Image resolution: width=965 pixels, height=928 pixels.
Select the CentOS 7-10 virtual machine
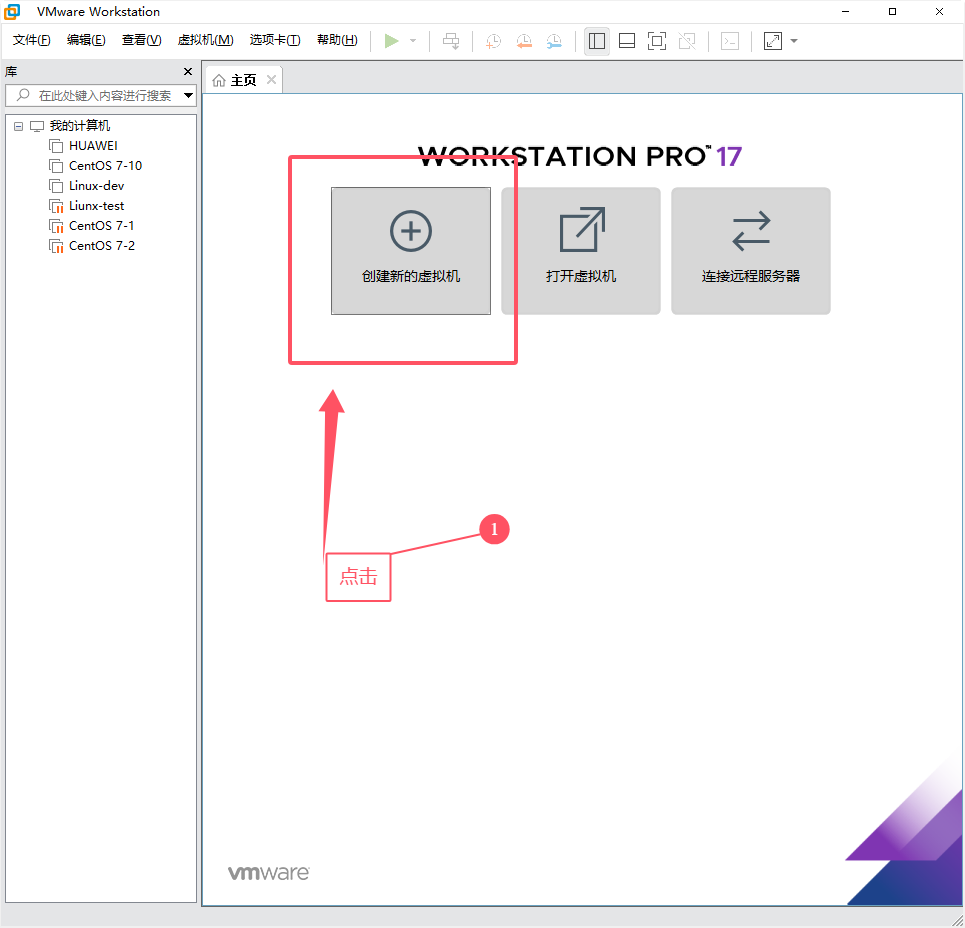[x=105, y=166]
